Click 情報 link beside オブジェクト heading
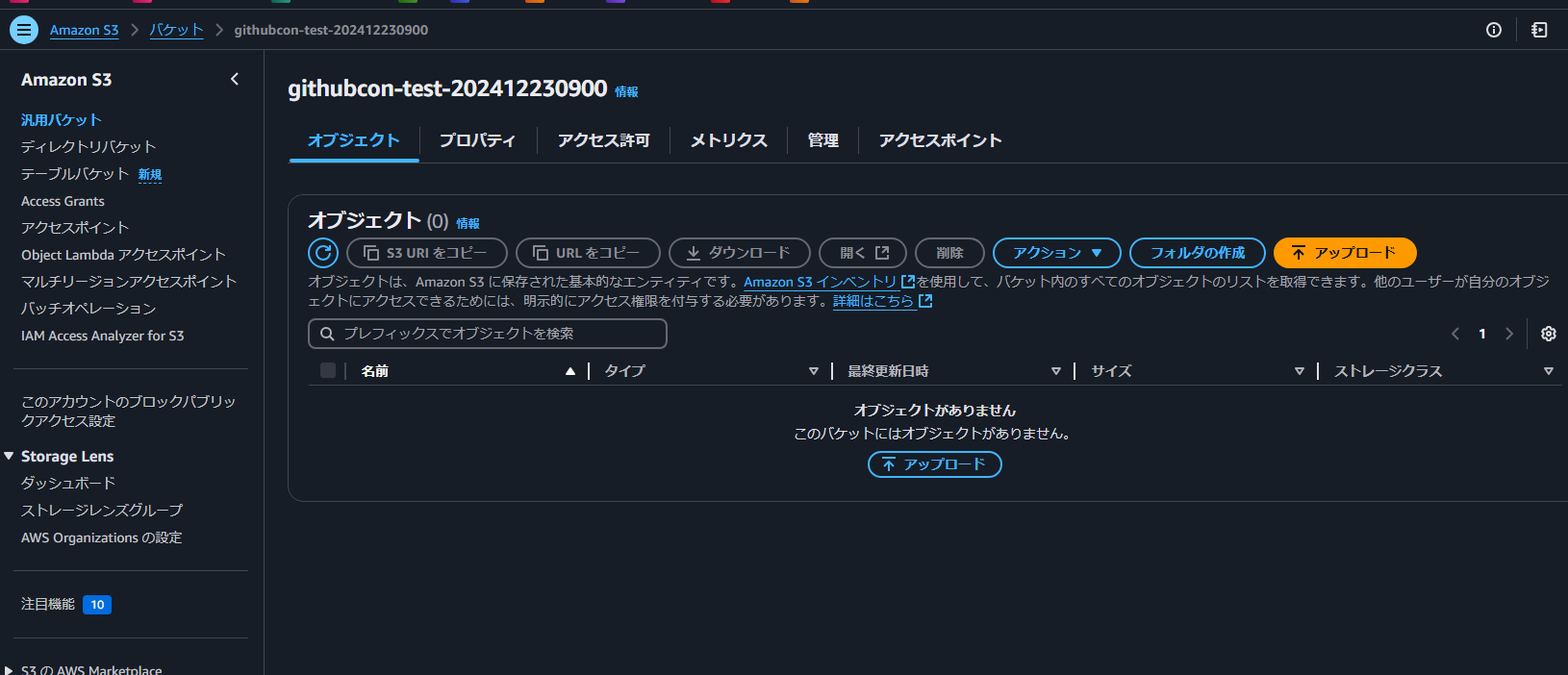This screenshot has height=675, width=1568. [x=468, y=223]
